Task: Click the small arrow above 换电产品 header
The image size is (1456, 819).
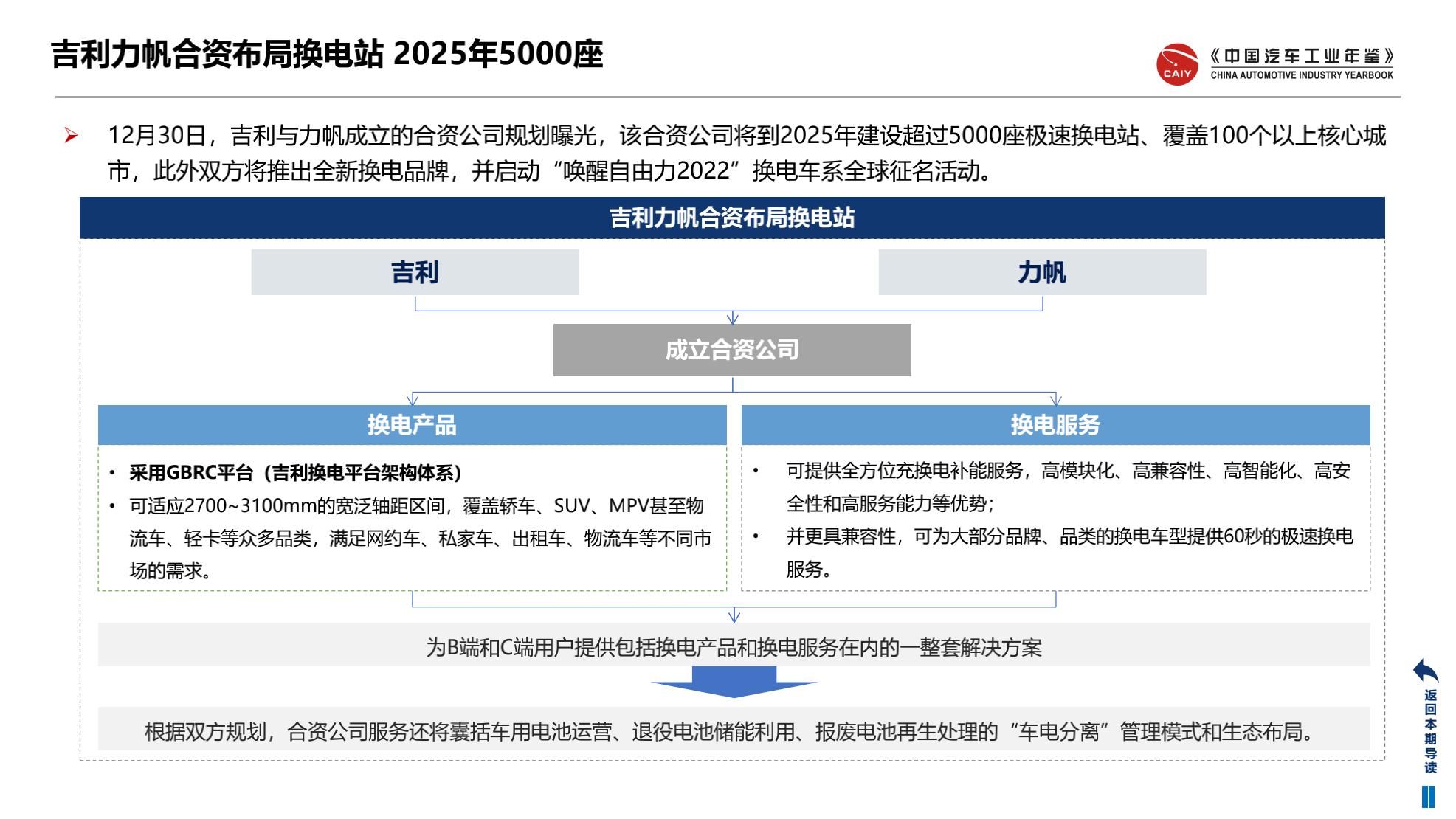Action: coord(413,399)
